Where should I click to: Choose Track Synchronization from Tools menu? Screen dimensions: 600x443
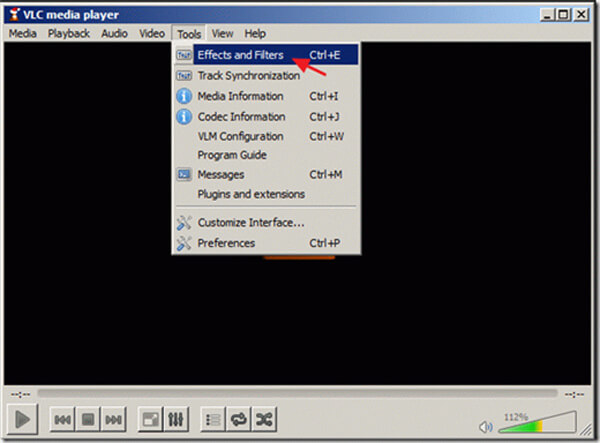pos(248,75)
